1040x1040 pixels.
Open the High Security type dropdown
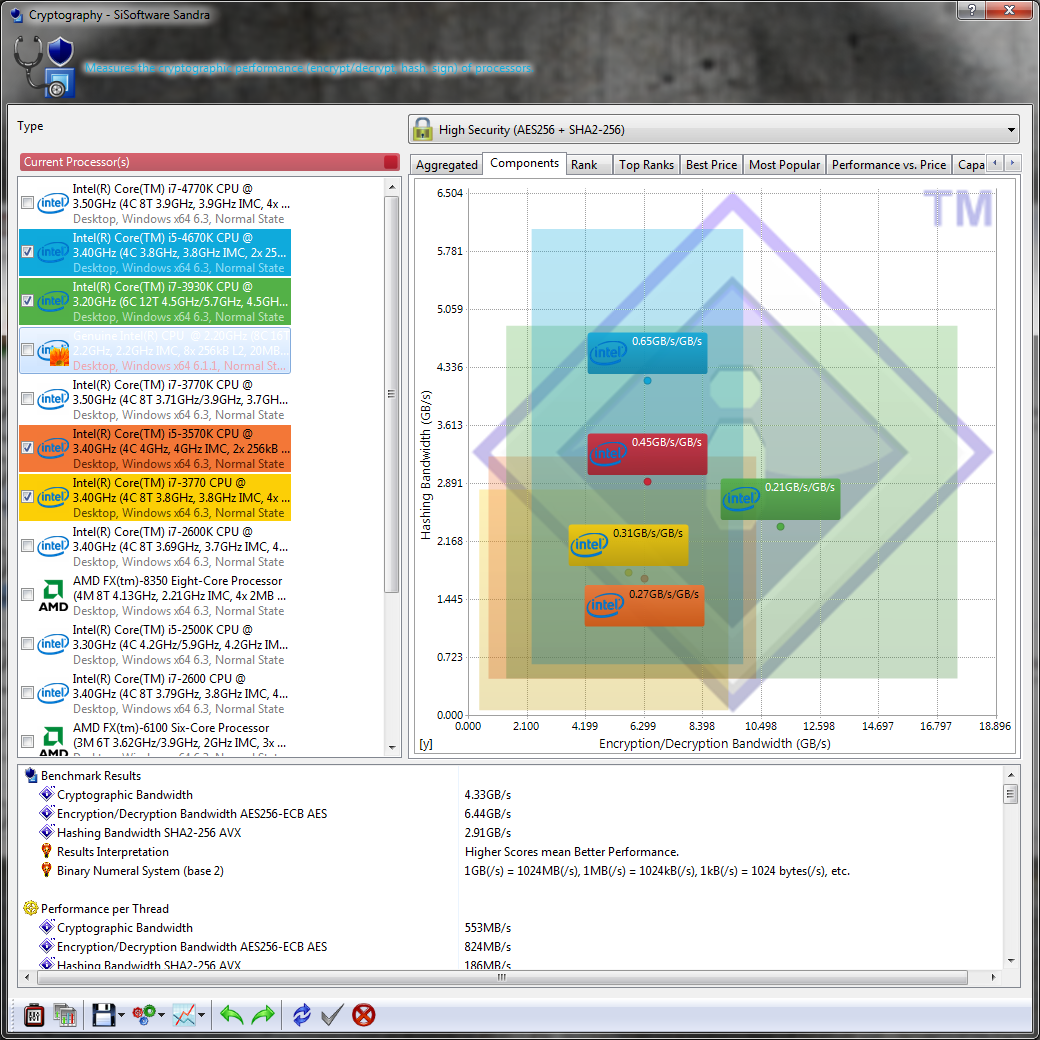point(714,130)
